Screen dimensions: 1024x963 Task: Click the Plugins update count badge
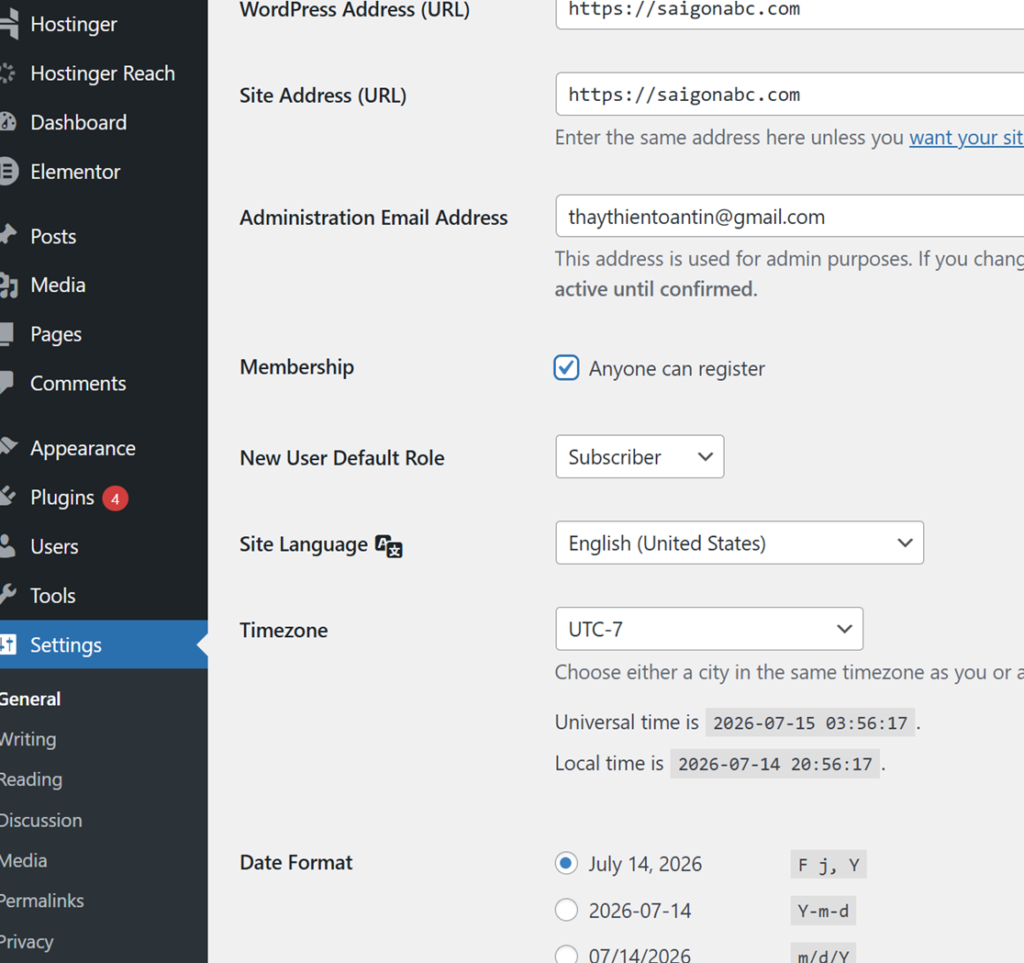(115, 499)
